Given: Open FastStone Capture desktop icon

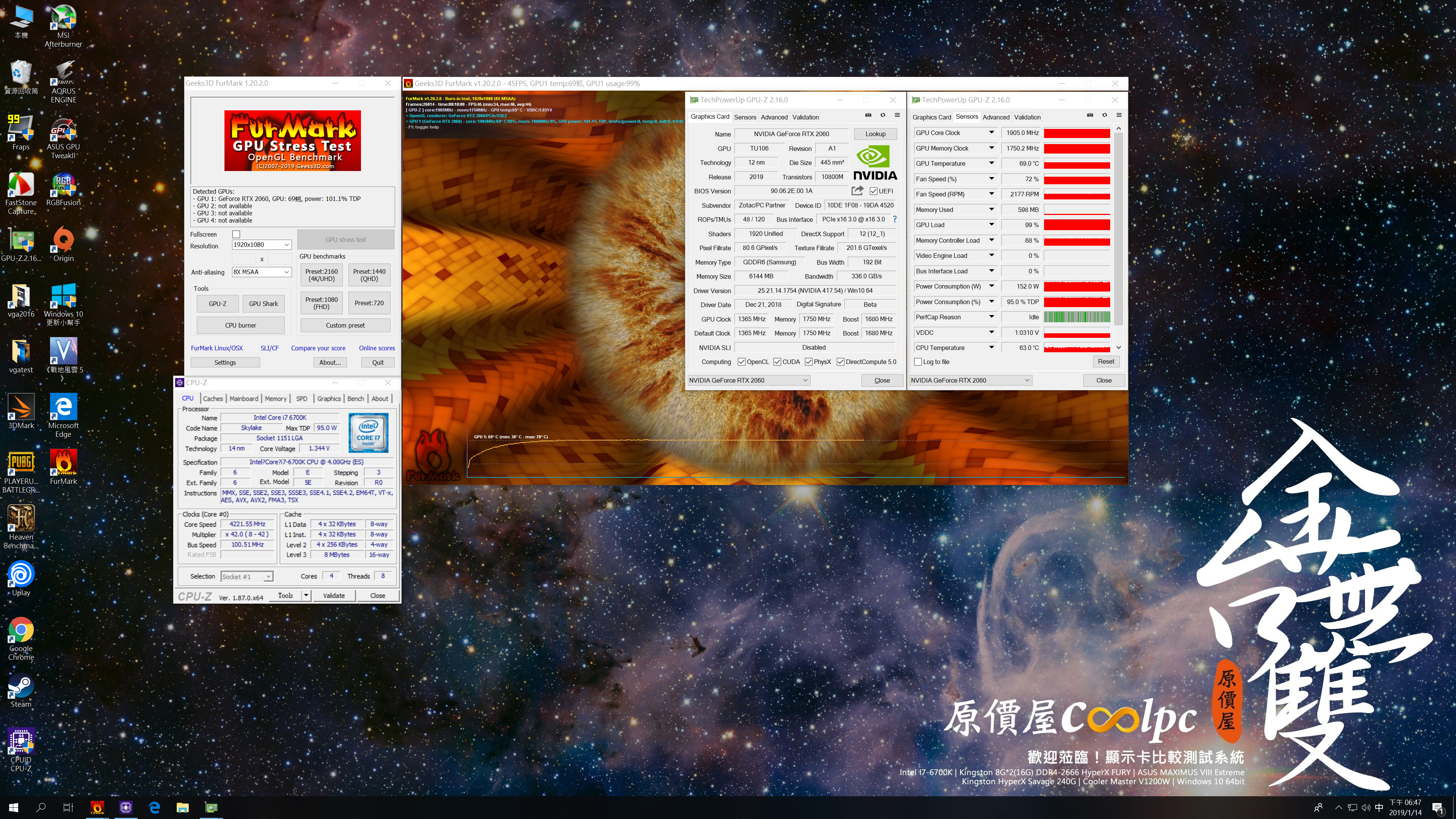Looking at the screenshot, I should (x=21, y=193).
